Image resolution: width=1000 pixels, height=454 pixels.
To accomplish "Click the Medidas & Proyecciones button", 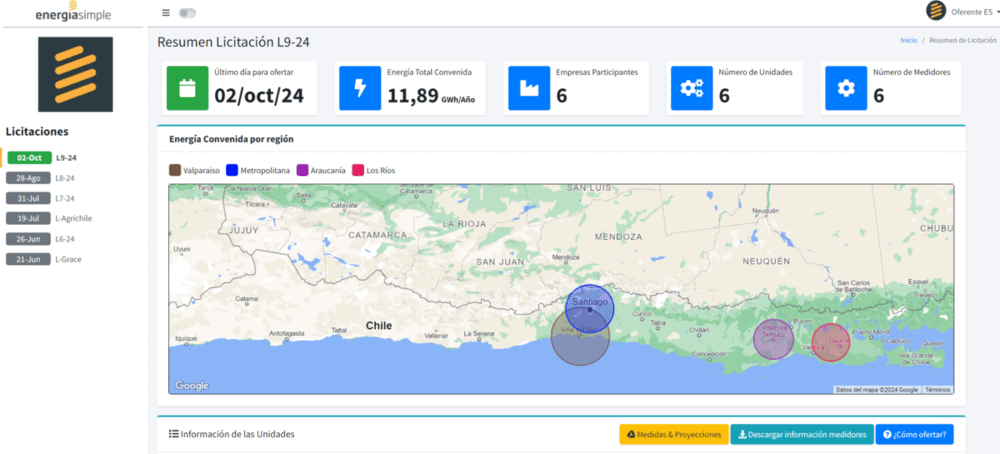I will pos(673,435).
